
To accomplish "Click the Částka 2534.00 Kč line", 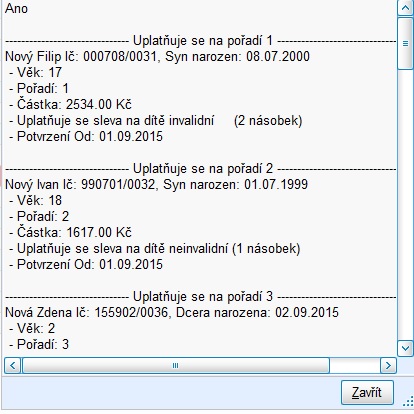I will [x=70, y=105].
